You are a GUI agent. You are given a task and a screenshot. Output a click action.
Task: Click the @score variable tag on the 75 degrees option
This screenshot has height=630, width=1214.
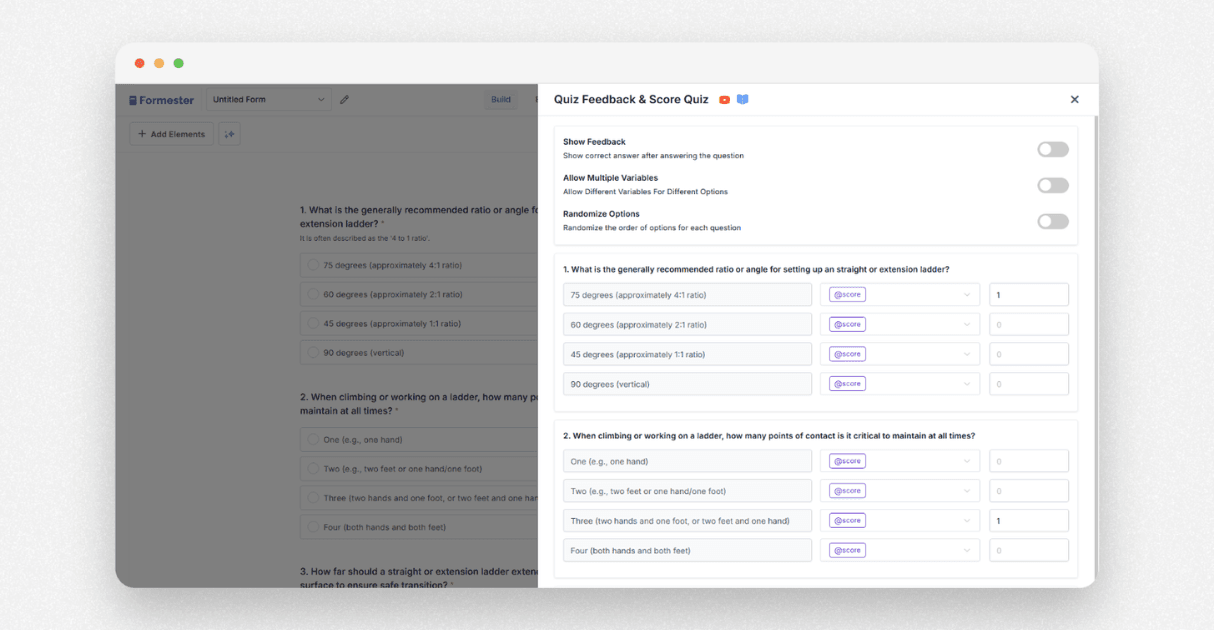point(846,294)
